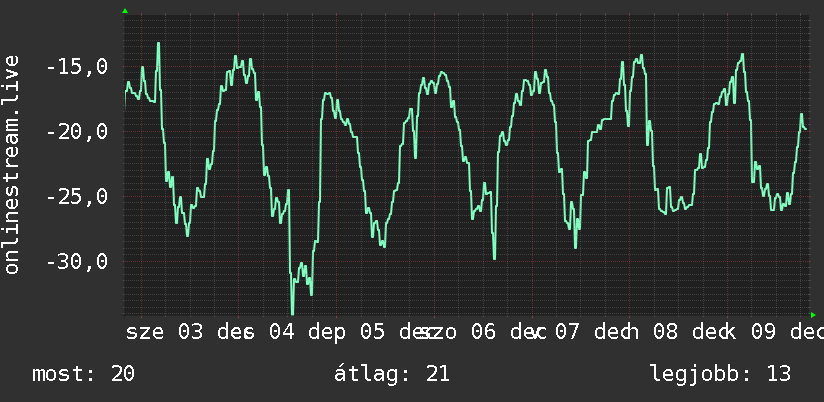Click the lowest dip of the graph line
The image size is (824, 402).
pos(293,313)
